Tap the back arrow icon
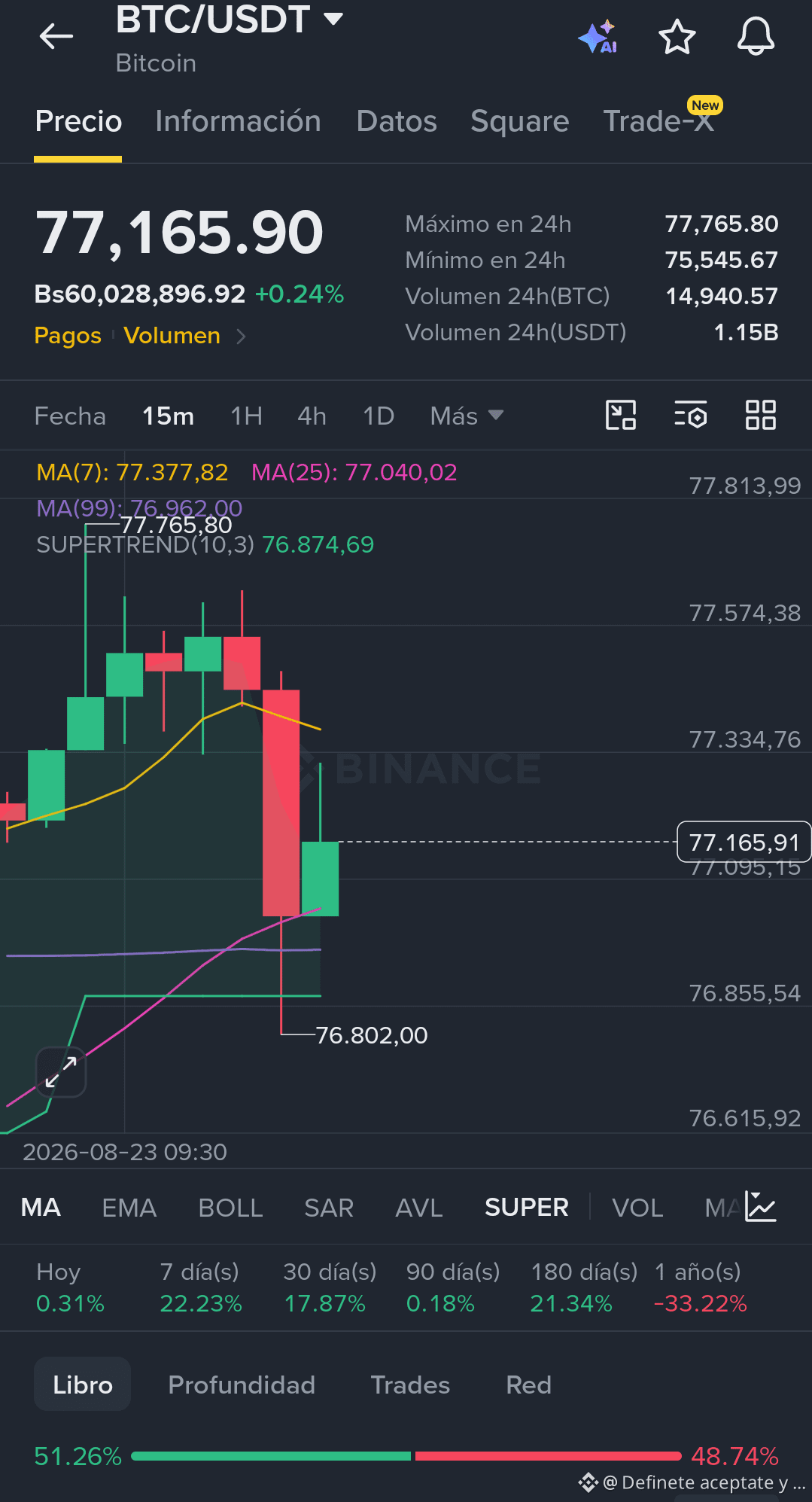Image resolution: width=812 pixels, height=1502 pixels. click(56, 35)
